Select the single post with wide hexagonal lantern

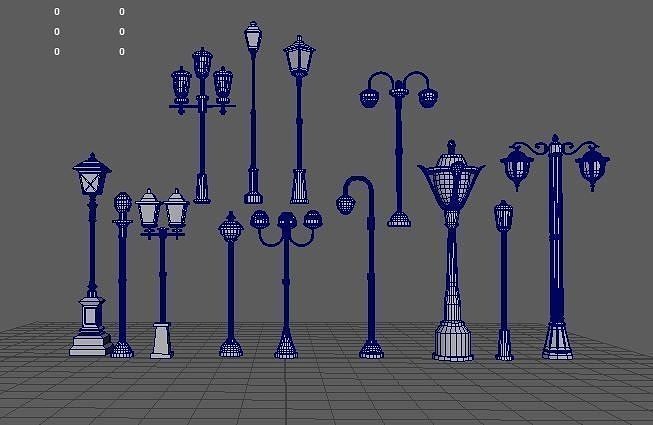pyautogui.click(x=299, y=120)
